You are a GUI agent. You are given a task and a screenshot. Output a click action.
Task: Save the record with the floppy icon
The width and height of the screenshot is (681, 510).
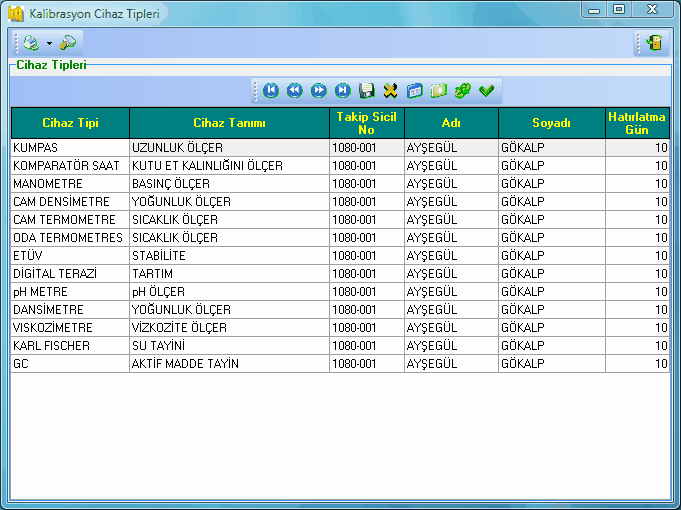click(367, 91)
